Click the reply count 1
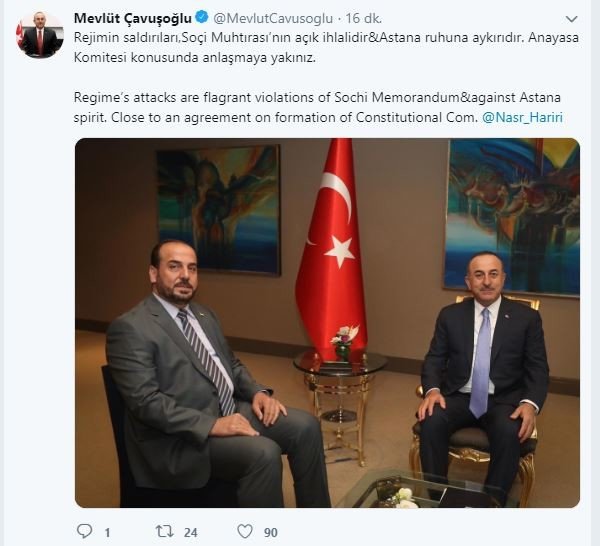 coord(108,532)
